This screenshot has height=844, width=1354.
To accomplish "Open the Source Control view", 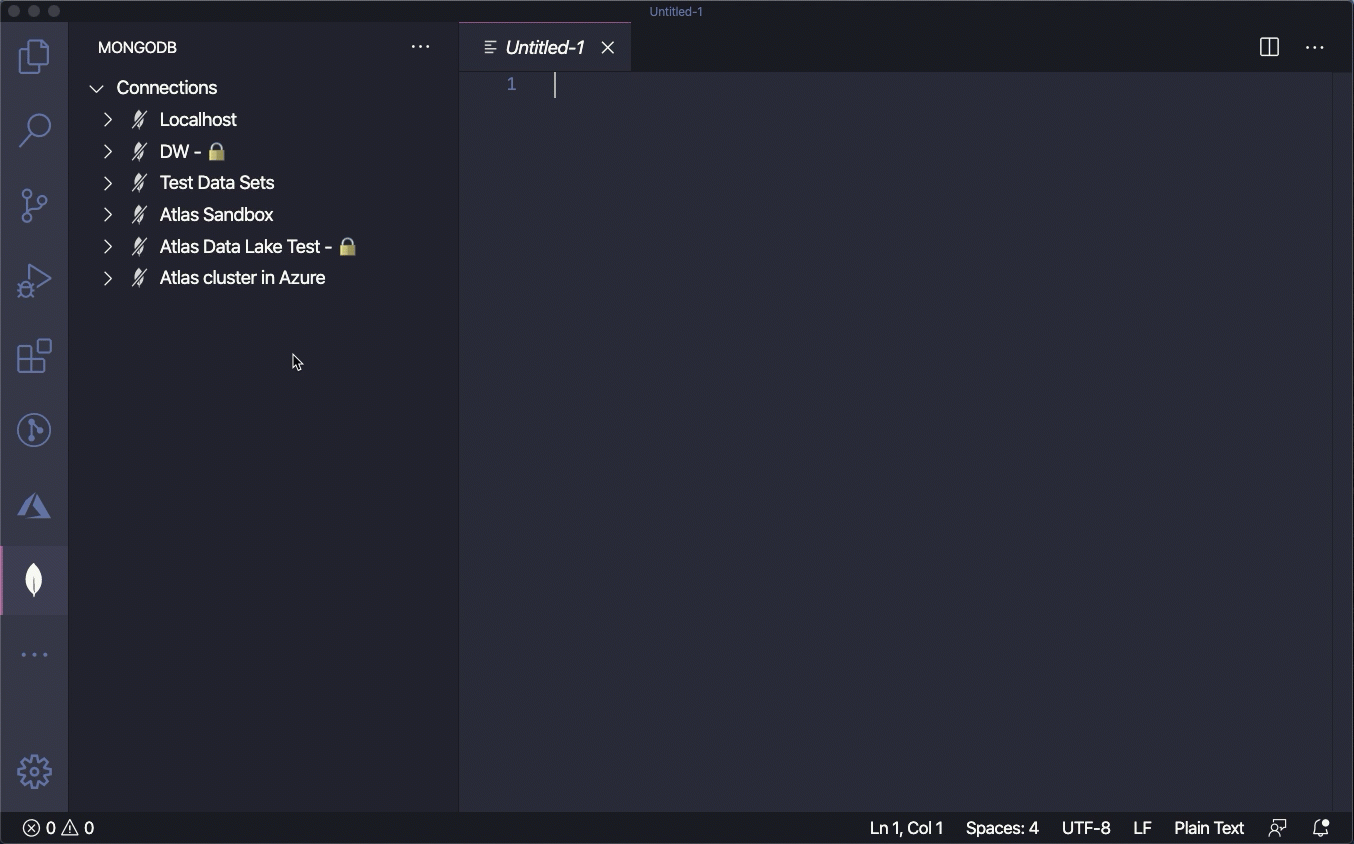I will 34,206.
